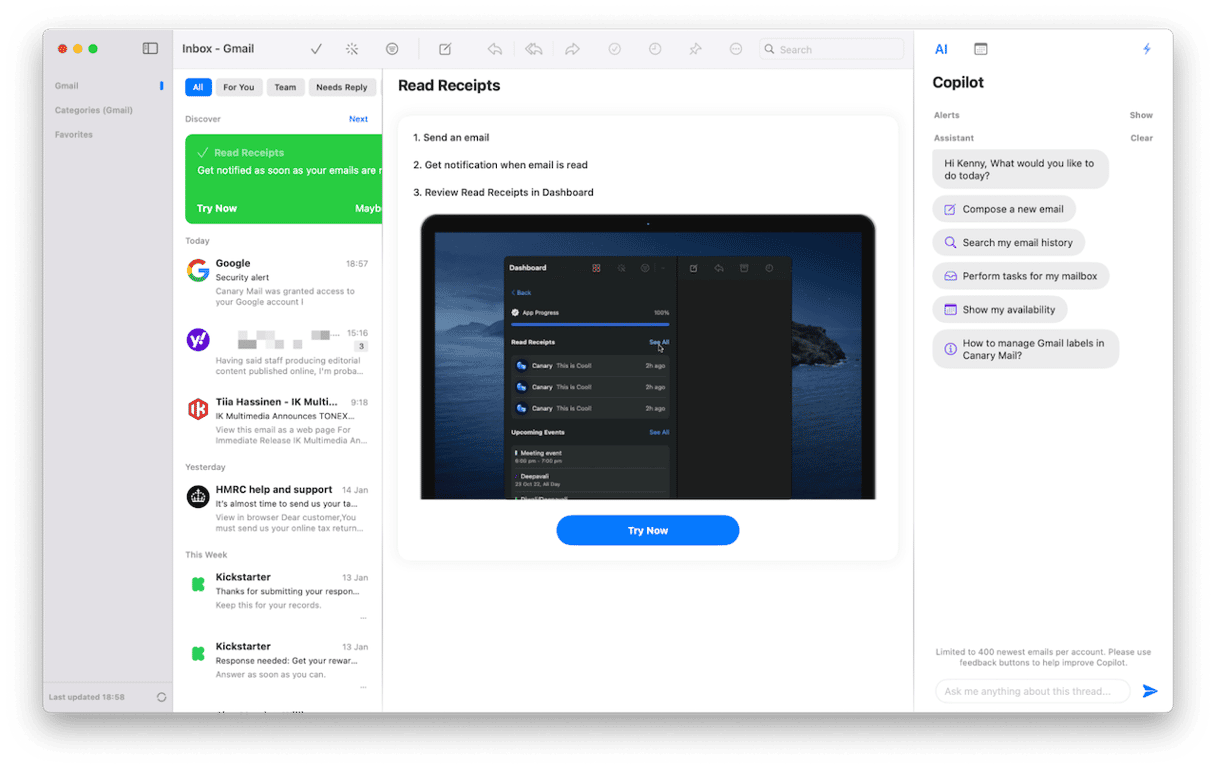The width and height of the screenshot is (1216, 769).
Task: Click the sparkle icon in the toolbar
Action: pyautogui.click(x=352, y=49)
